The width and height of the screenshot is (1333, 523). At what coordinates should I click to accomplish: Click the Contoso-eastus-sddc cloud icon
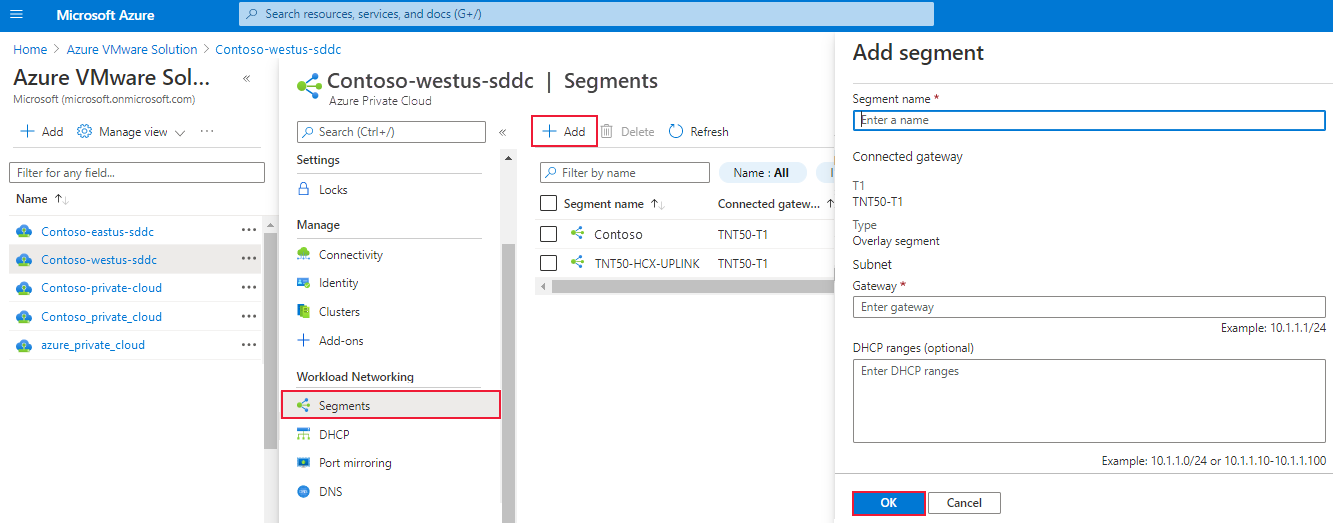[25, 231]
